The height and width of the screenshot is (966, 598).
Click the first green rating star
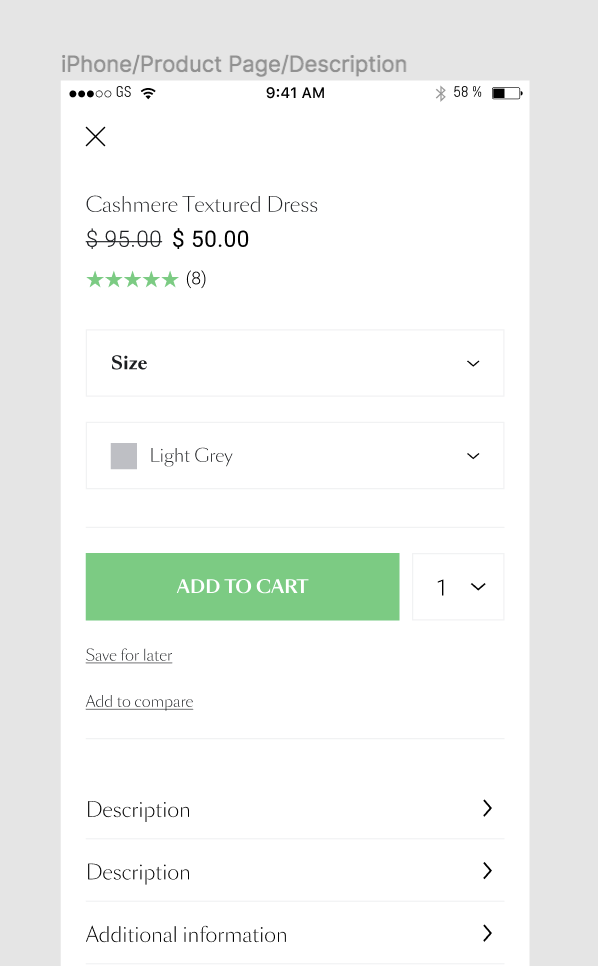tap(95, 279)
